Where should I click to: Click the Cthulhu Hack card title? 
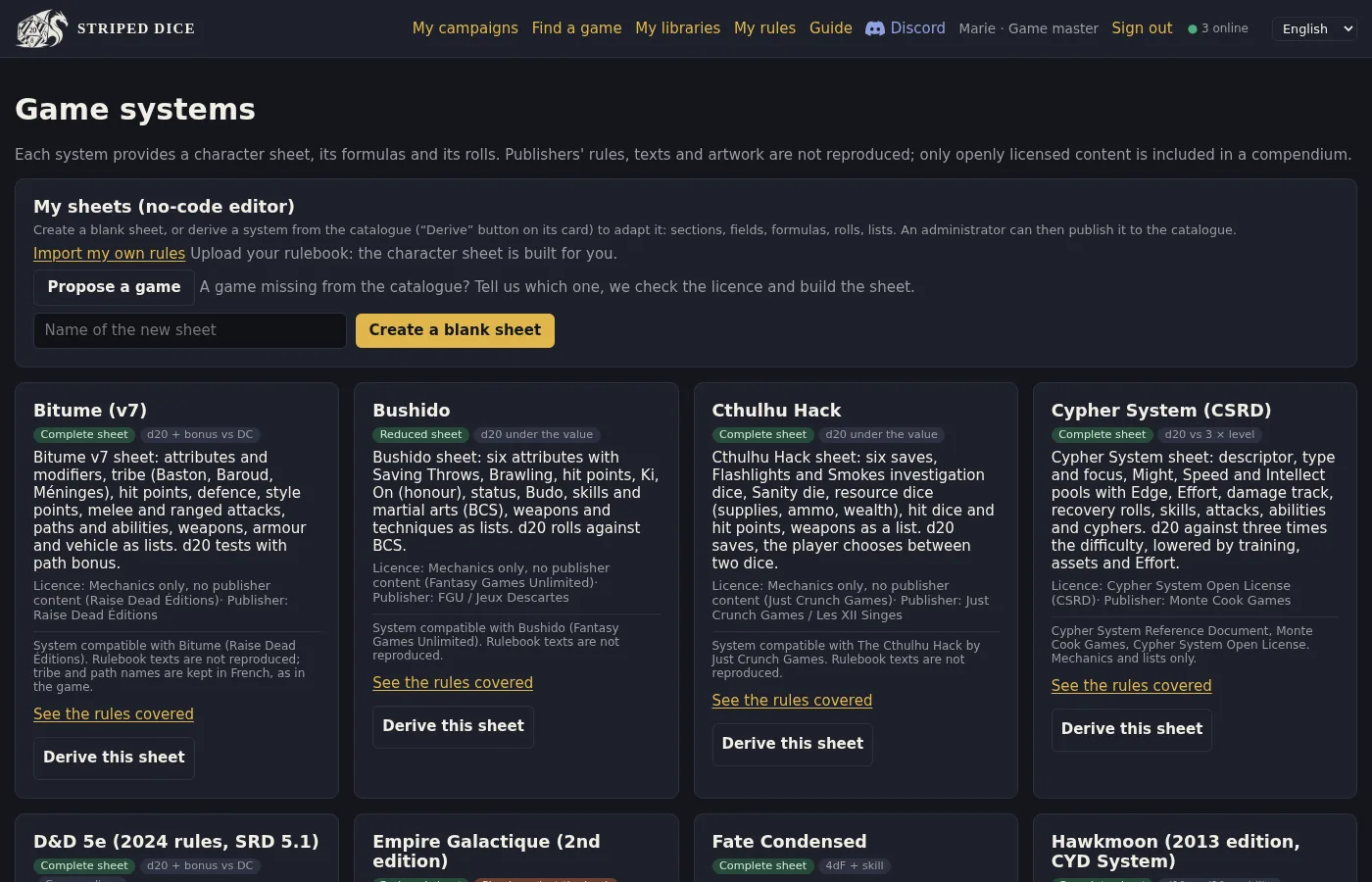coord(776,411)
